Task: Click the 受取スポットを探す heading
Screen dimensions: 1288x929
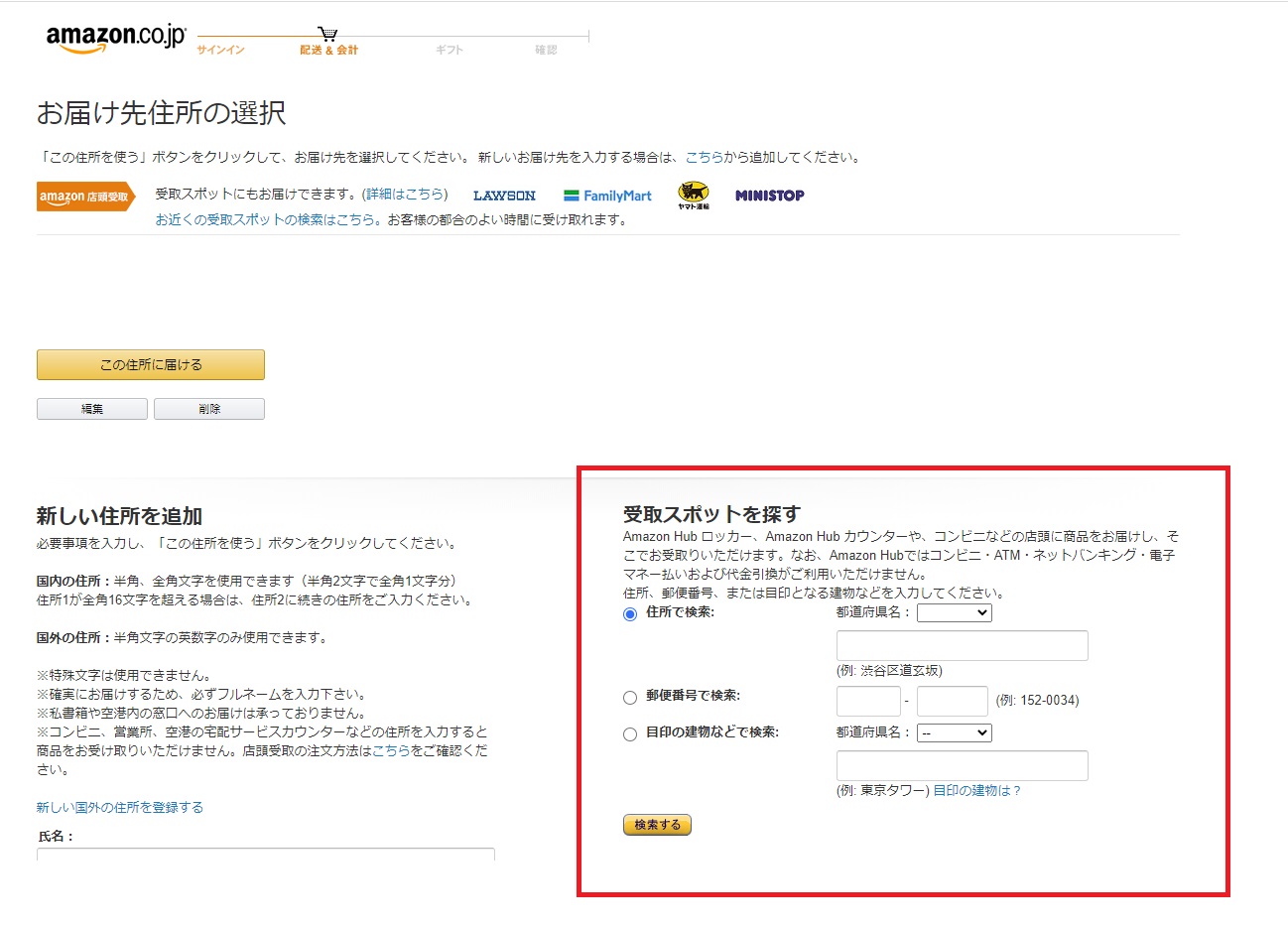Action: click(711, 514)
